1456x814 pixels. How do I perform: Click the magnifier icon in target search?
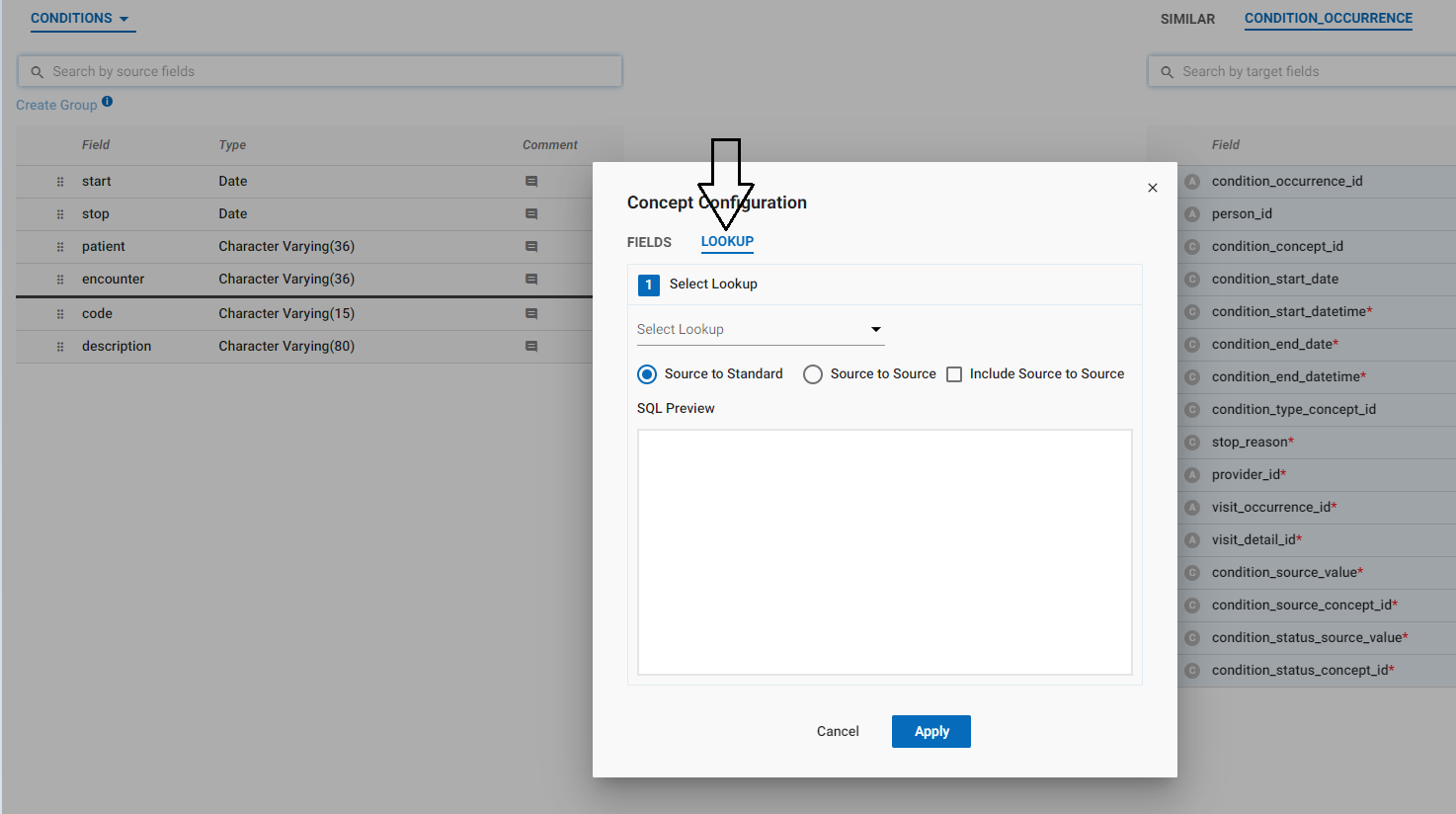(x=1168, y=71)
